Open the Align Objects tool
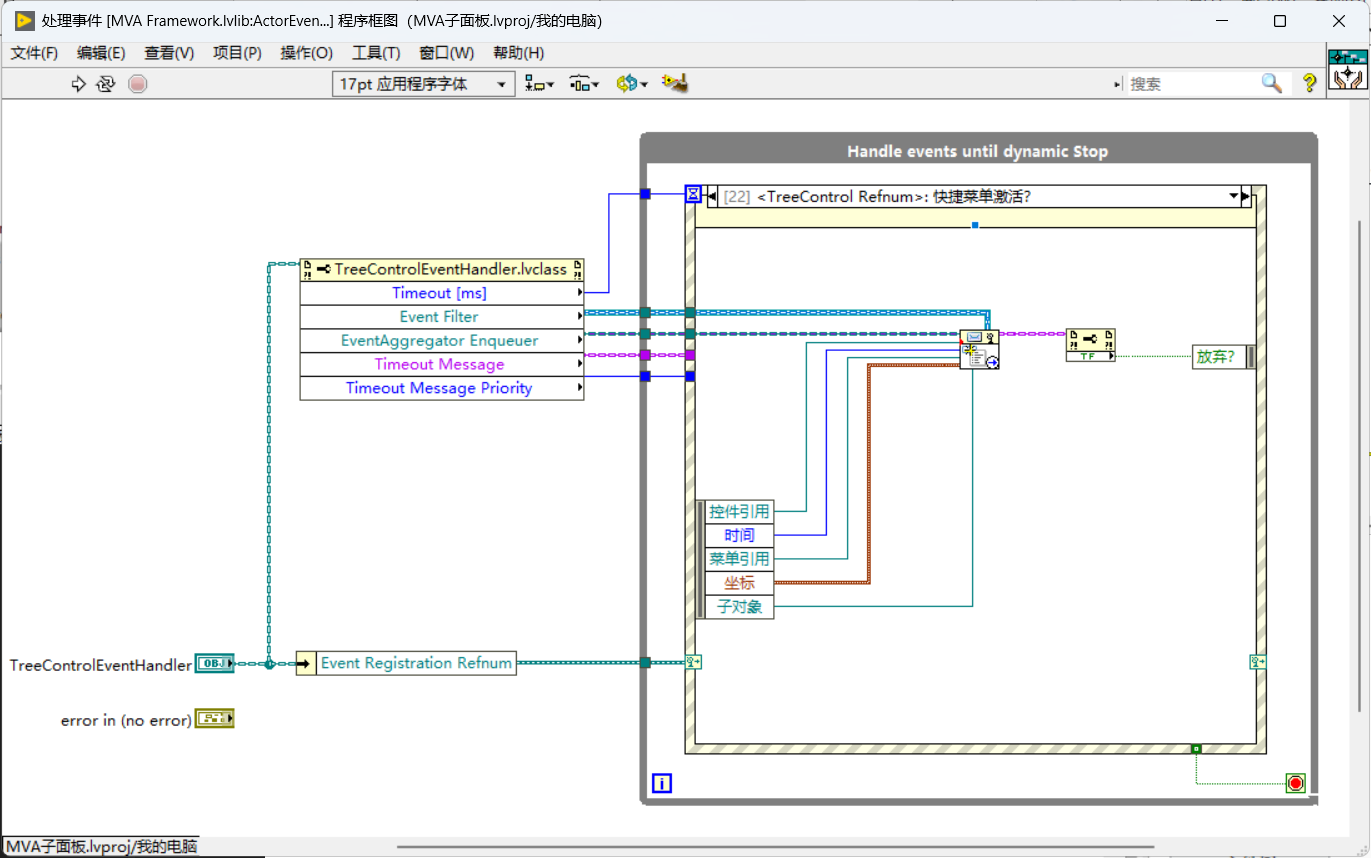1371x858 pixels. (x=540, y=84)
